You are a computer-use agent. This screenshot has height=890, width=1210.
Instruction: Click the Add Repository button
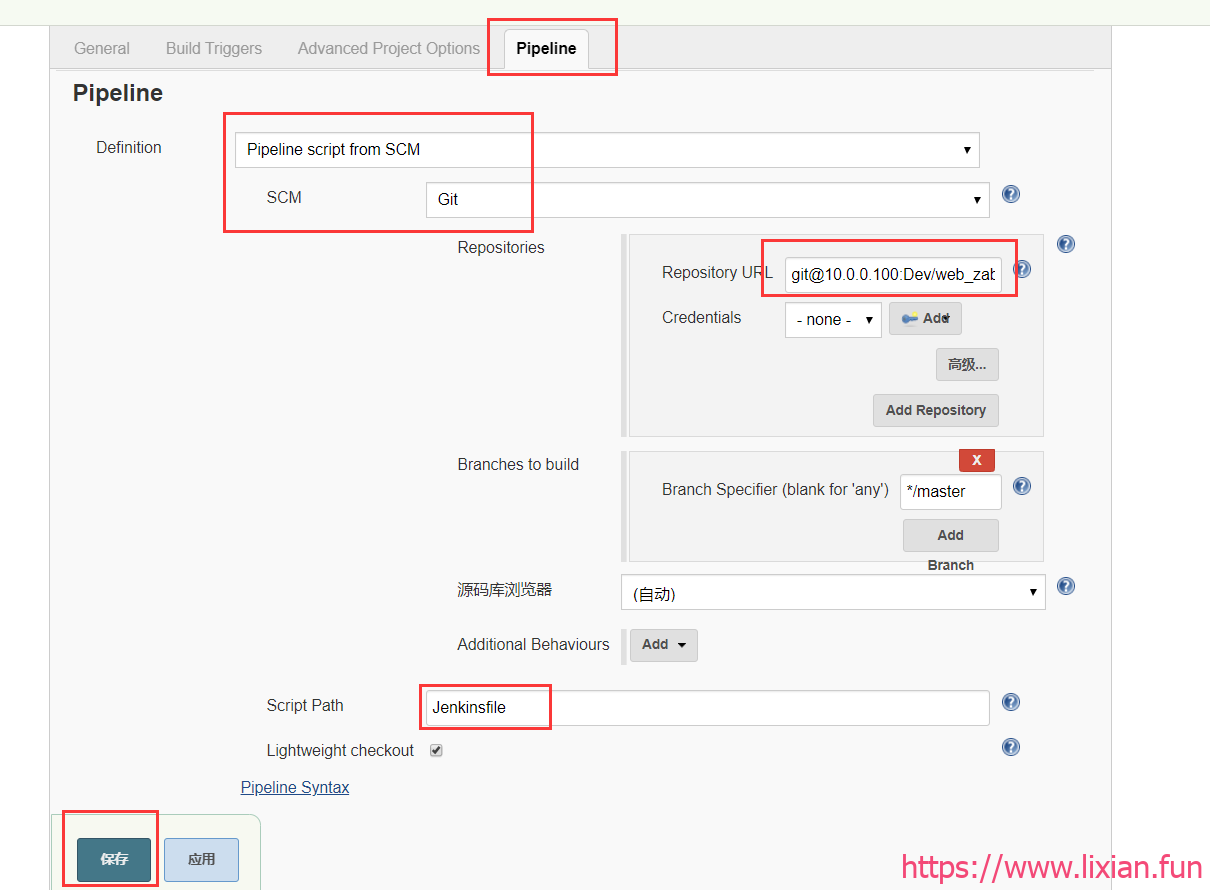936,410
